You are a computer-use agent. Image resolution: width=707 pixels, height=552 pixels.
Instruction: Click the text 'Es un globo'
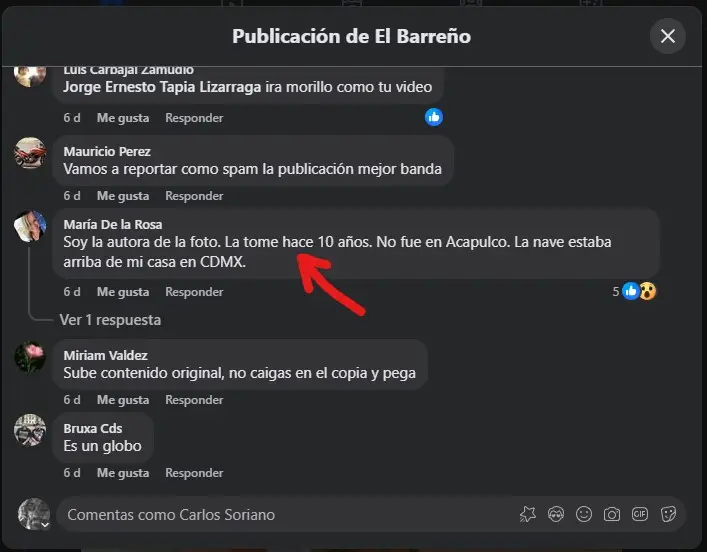coord(102,446)
